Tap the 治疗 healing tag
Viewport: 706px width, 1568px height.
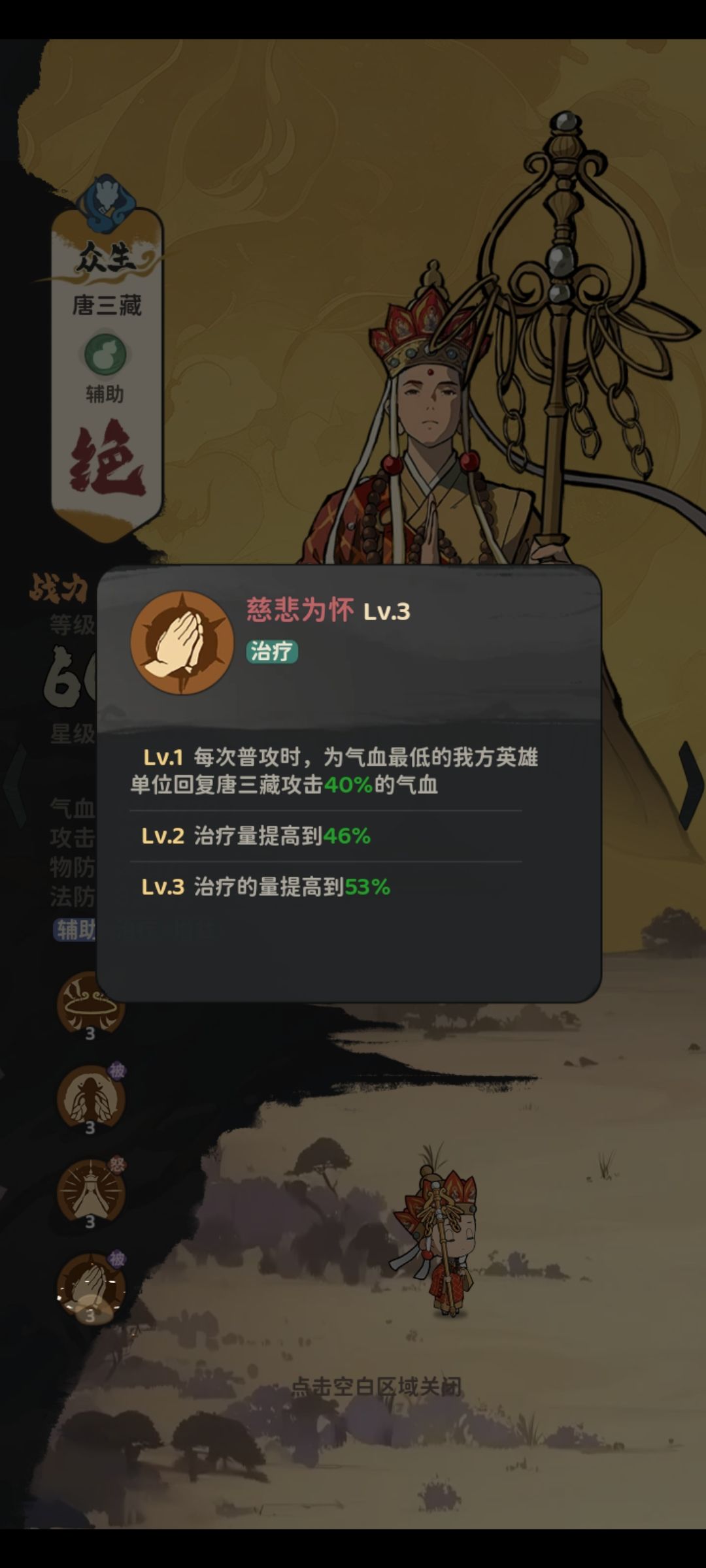point(272,651)
